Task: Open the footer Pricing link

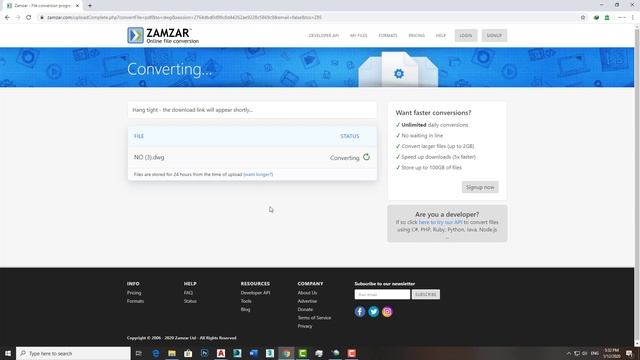Action: [x=134, y=293]
